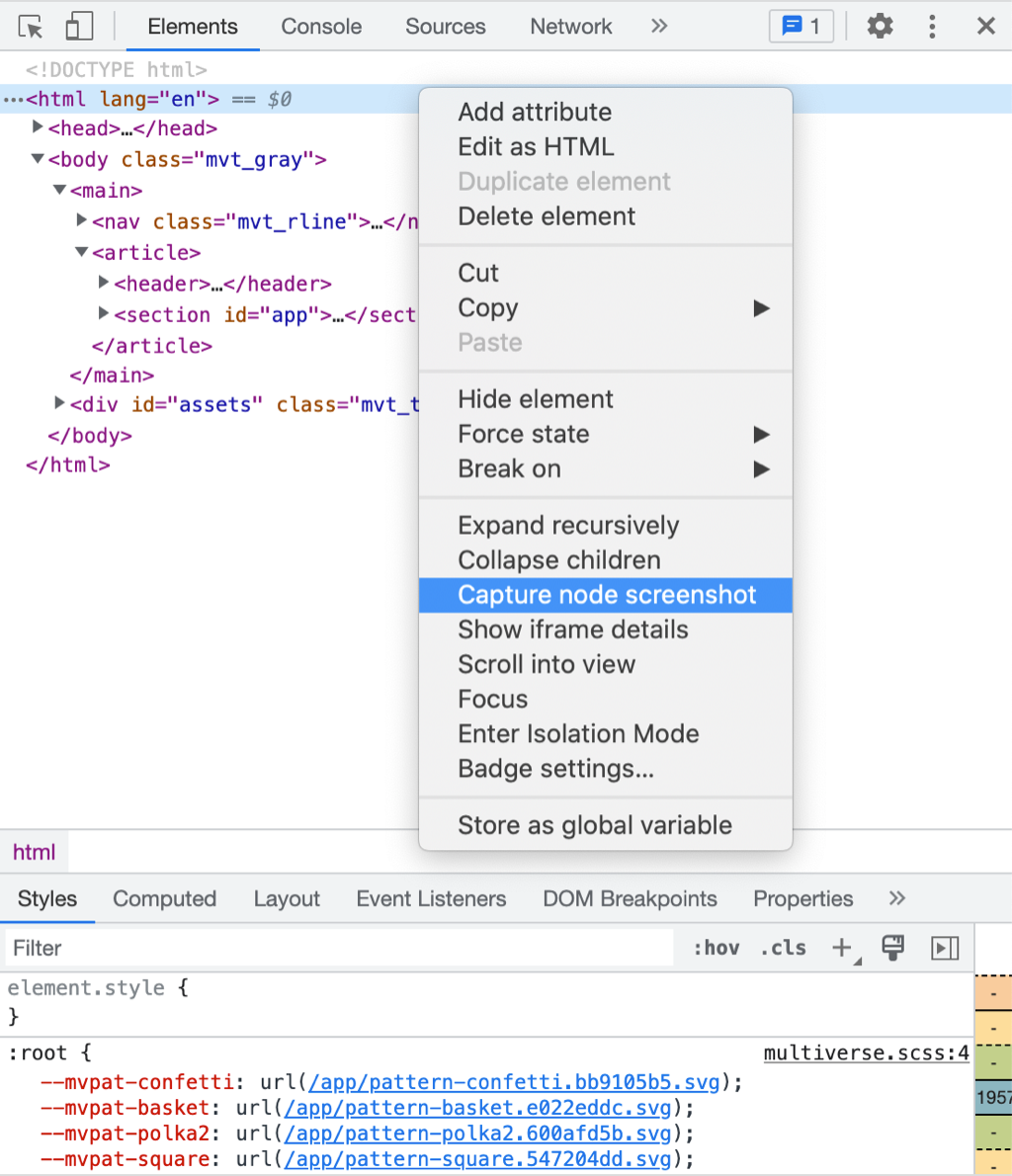Open the Event Listeners tab
Image resolution: width=1012 pixels, height=1176 pixels.
[x=431, y=898]
